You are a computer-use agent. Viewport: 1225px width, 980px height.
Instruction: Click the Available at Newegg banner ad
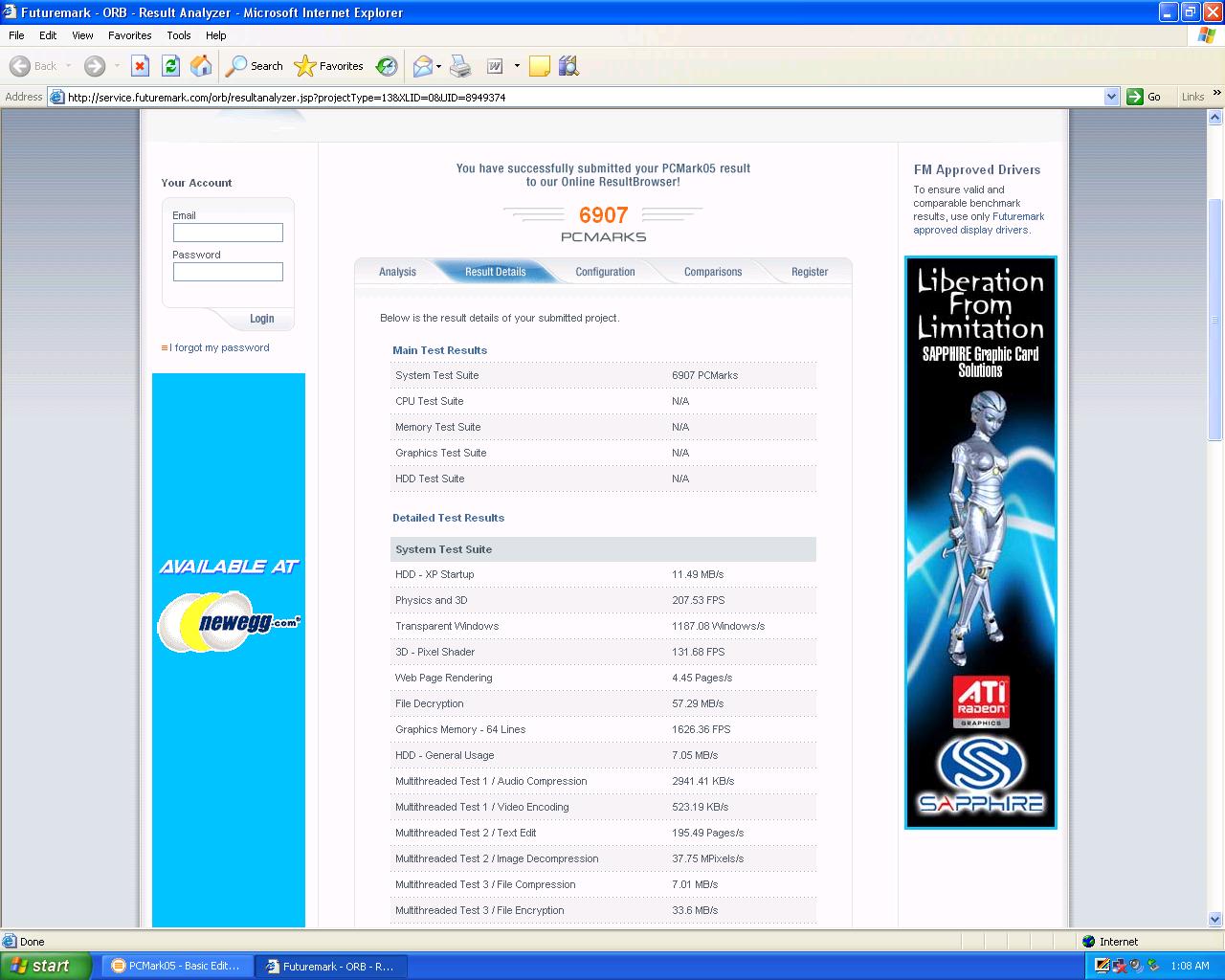[x=229, y=651]
